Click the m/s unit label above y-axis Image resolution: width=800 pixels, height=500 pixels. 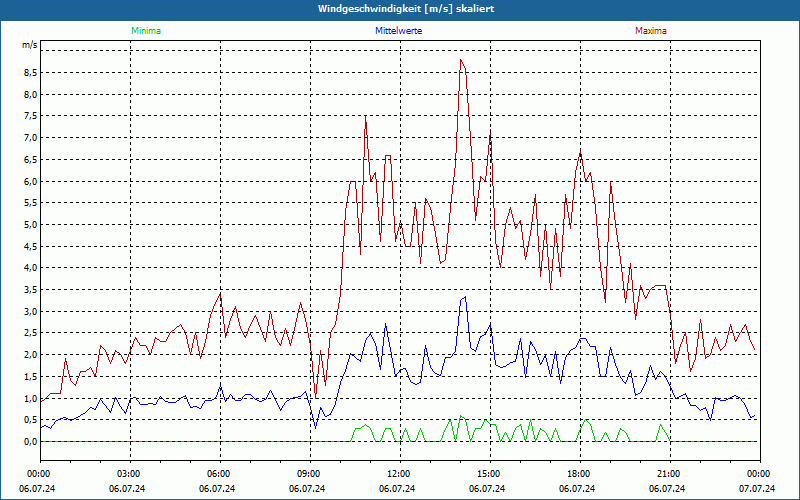[x=29, y=45]
